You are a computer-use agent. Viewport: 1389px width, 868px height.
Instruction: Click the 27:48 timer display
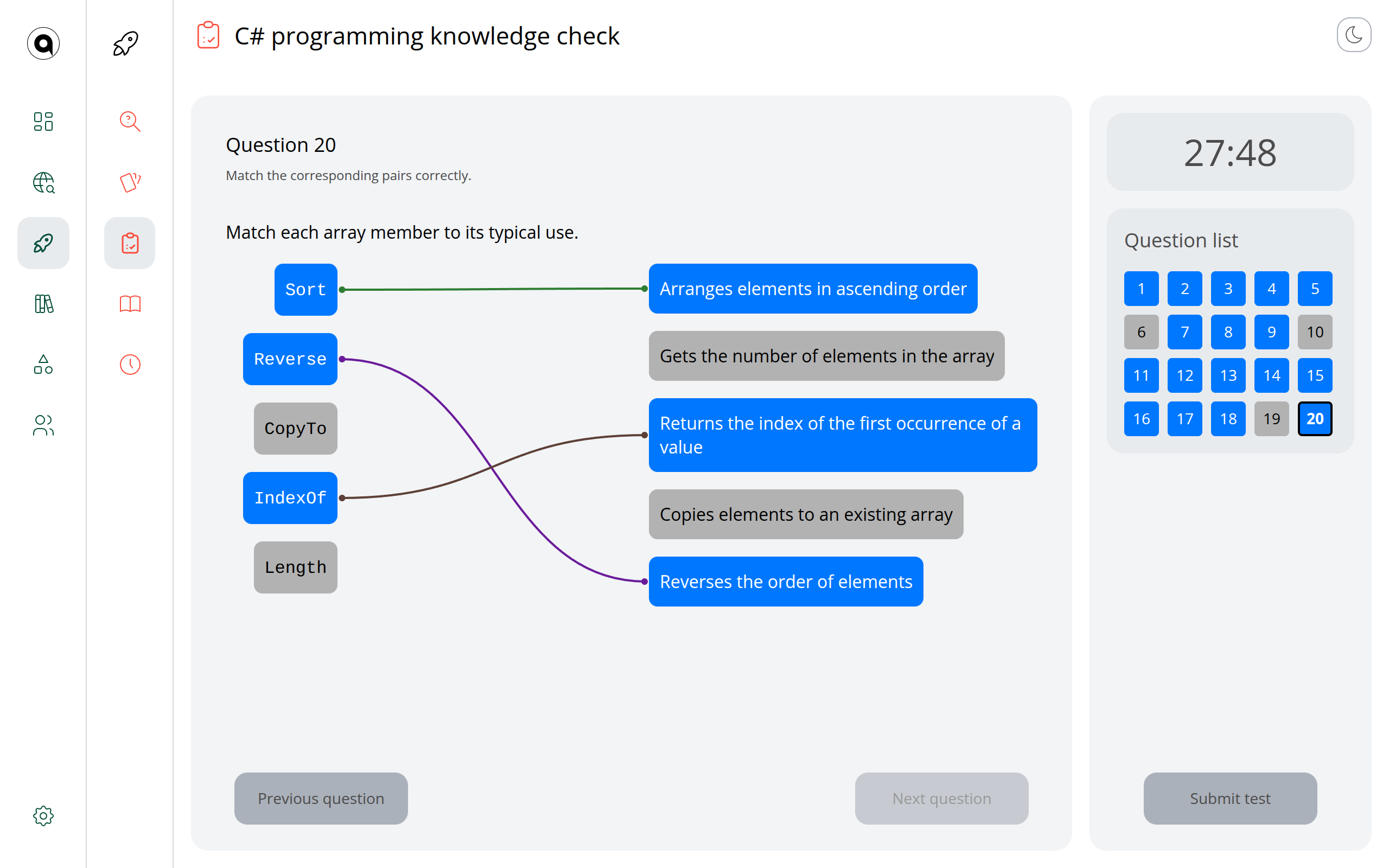tap(1231, 152)
